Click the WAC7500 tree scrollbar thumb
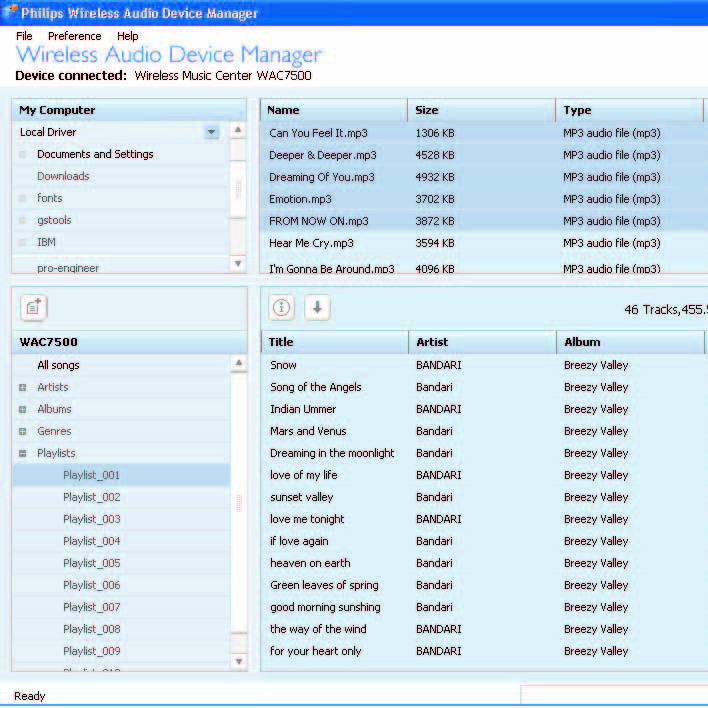 click(238, 503)
